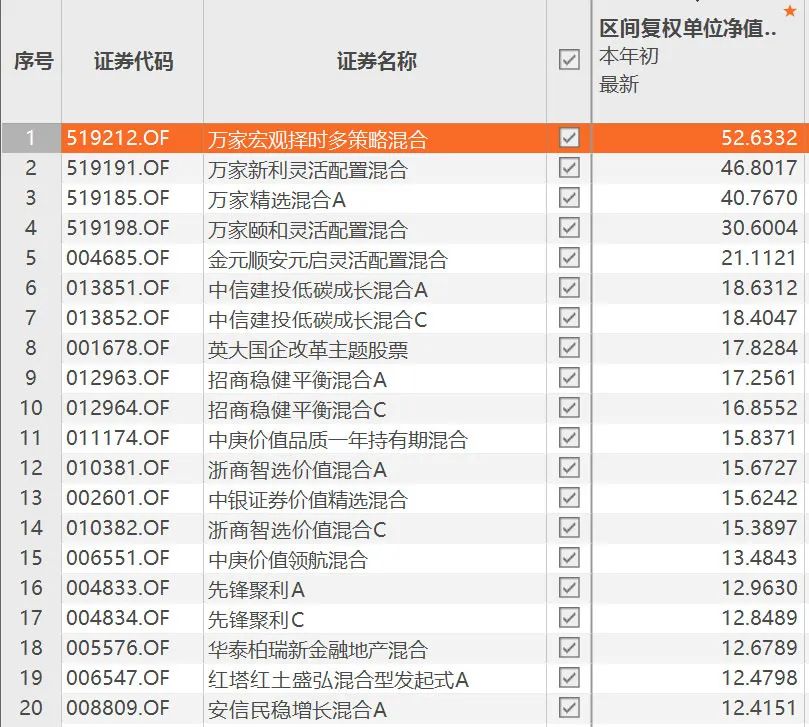Toggle checkbox for 中庚价值领航混合

pos(569,557)
